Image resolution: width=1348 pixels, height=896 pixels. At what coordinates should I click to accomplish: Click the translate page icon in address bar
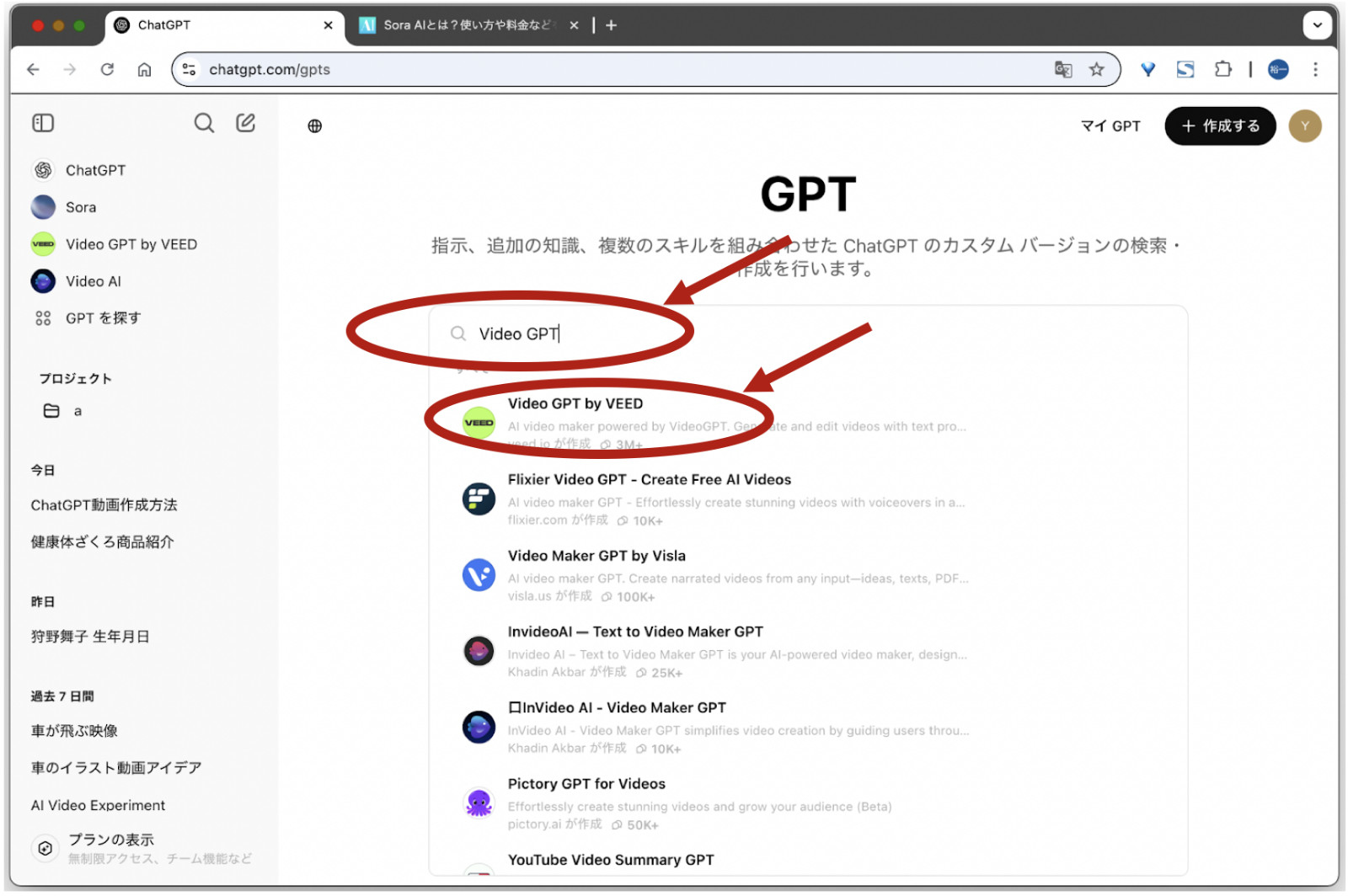coord(1063,70)
